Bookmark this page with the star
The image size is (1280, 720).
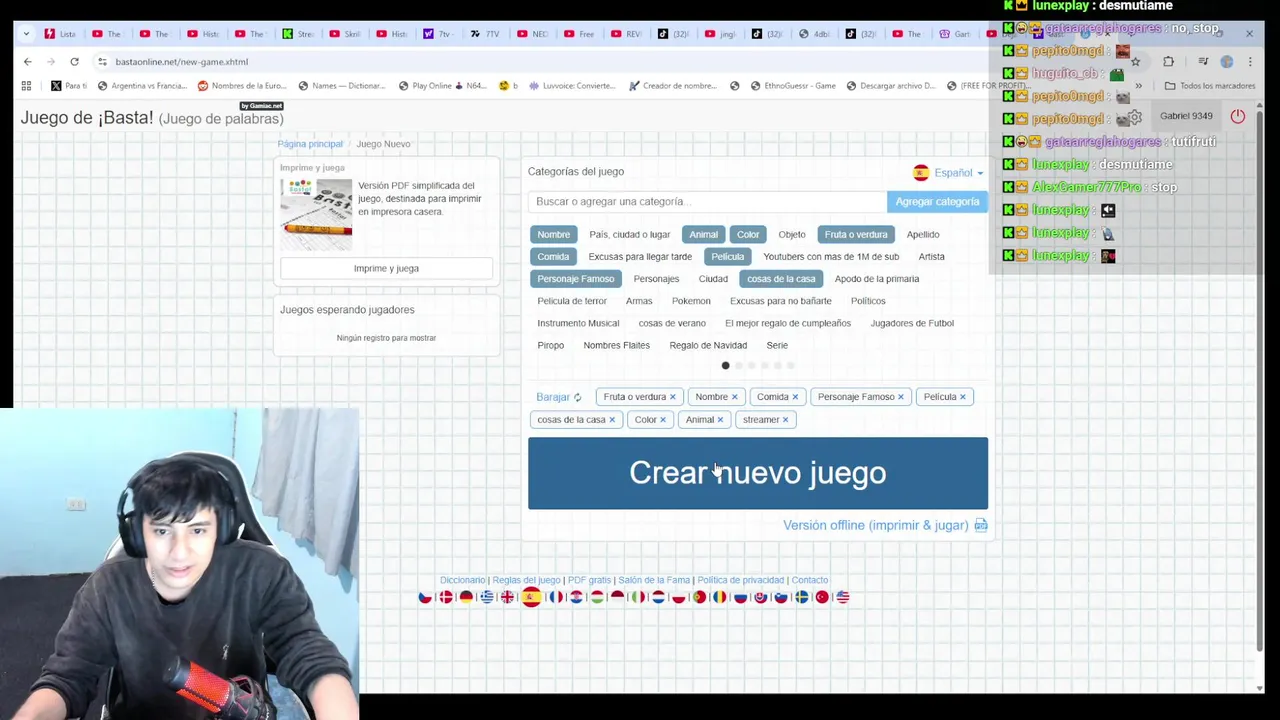pos(1135,62)
